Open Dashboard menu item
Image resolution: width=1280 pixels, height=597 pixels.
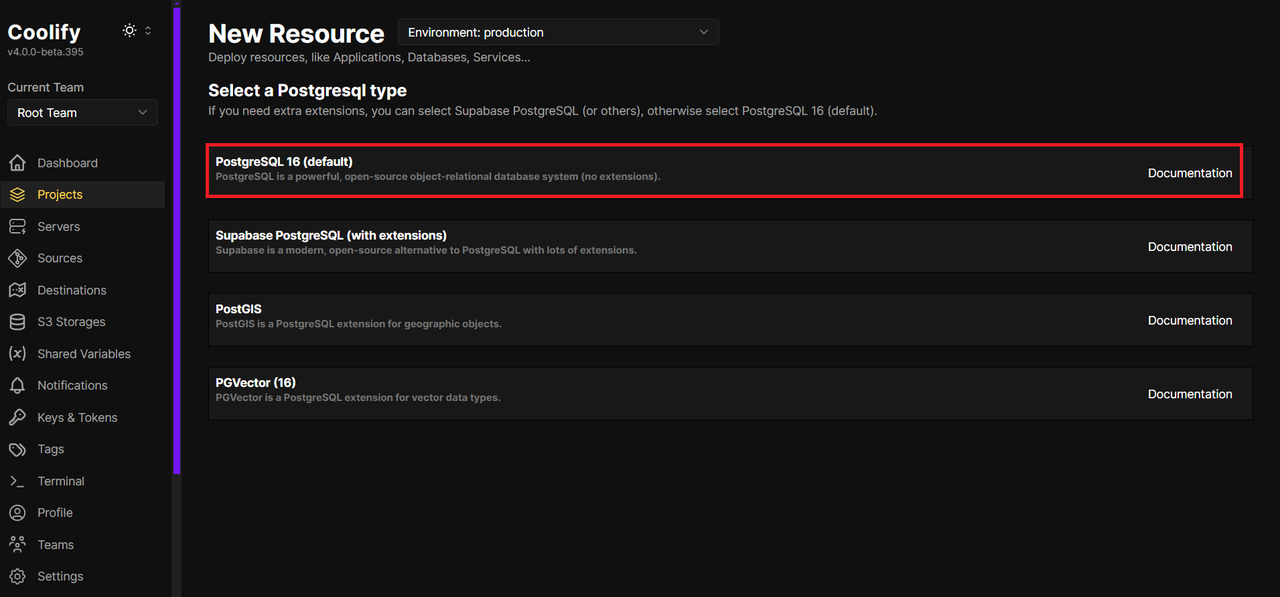[83, 163]
